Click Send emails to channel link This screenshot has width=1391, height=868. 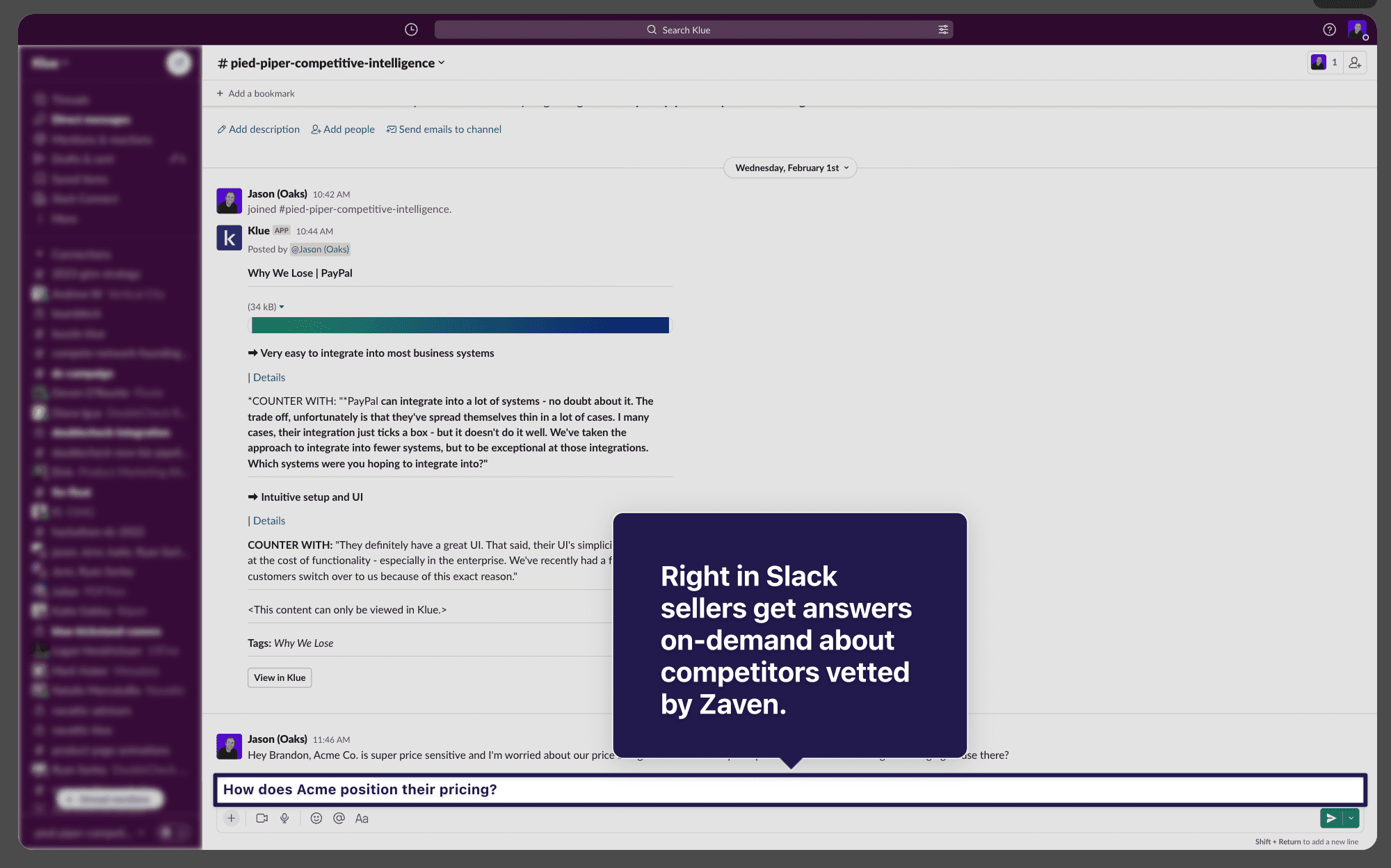pos(444,129)
